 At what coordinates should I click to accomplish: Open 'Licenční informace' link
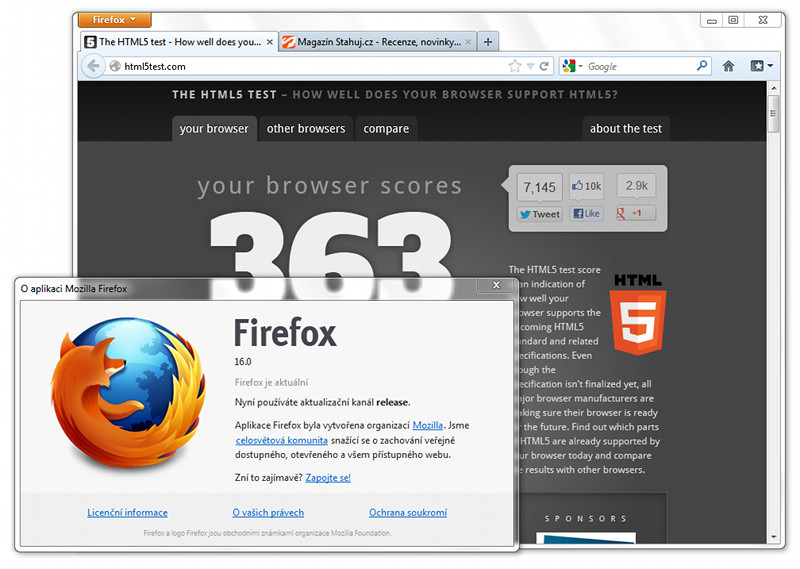tap(128, 512)
